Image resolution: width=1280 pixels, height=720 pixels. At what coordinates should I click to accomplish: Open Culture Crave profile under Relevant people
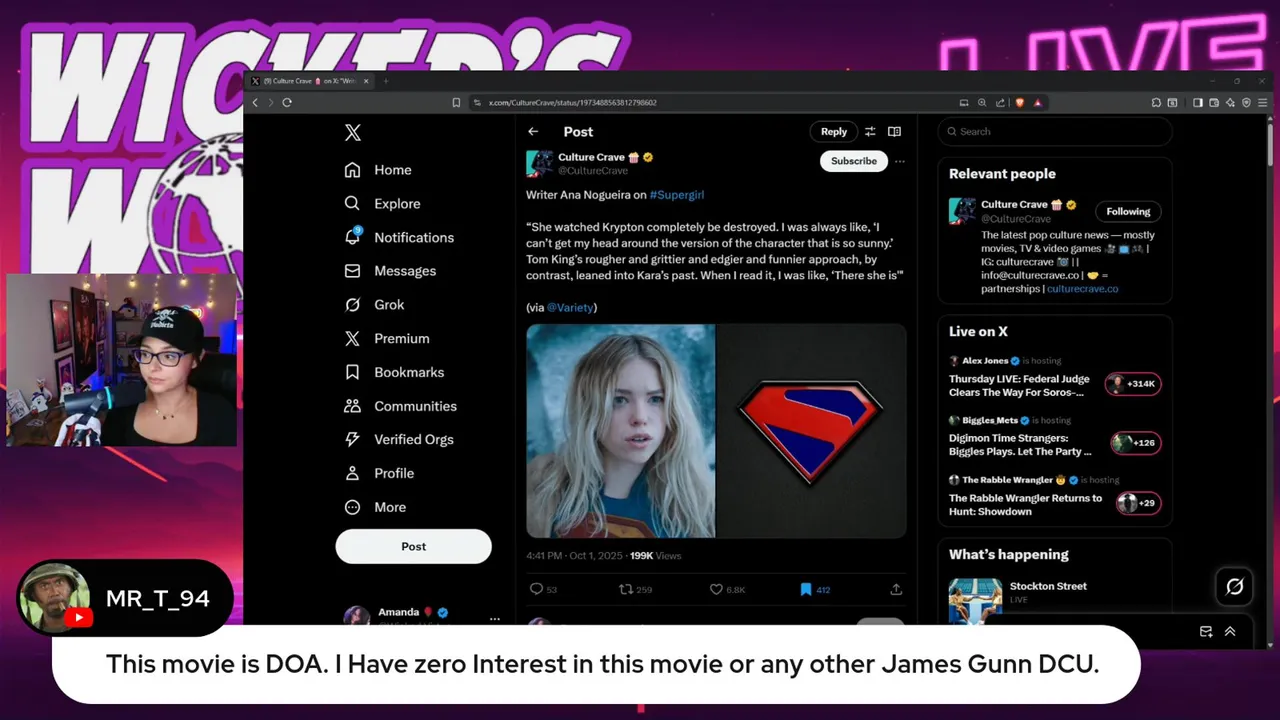(x=1014, y=204)
